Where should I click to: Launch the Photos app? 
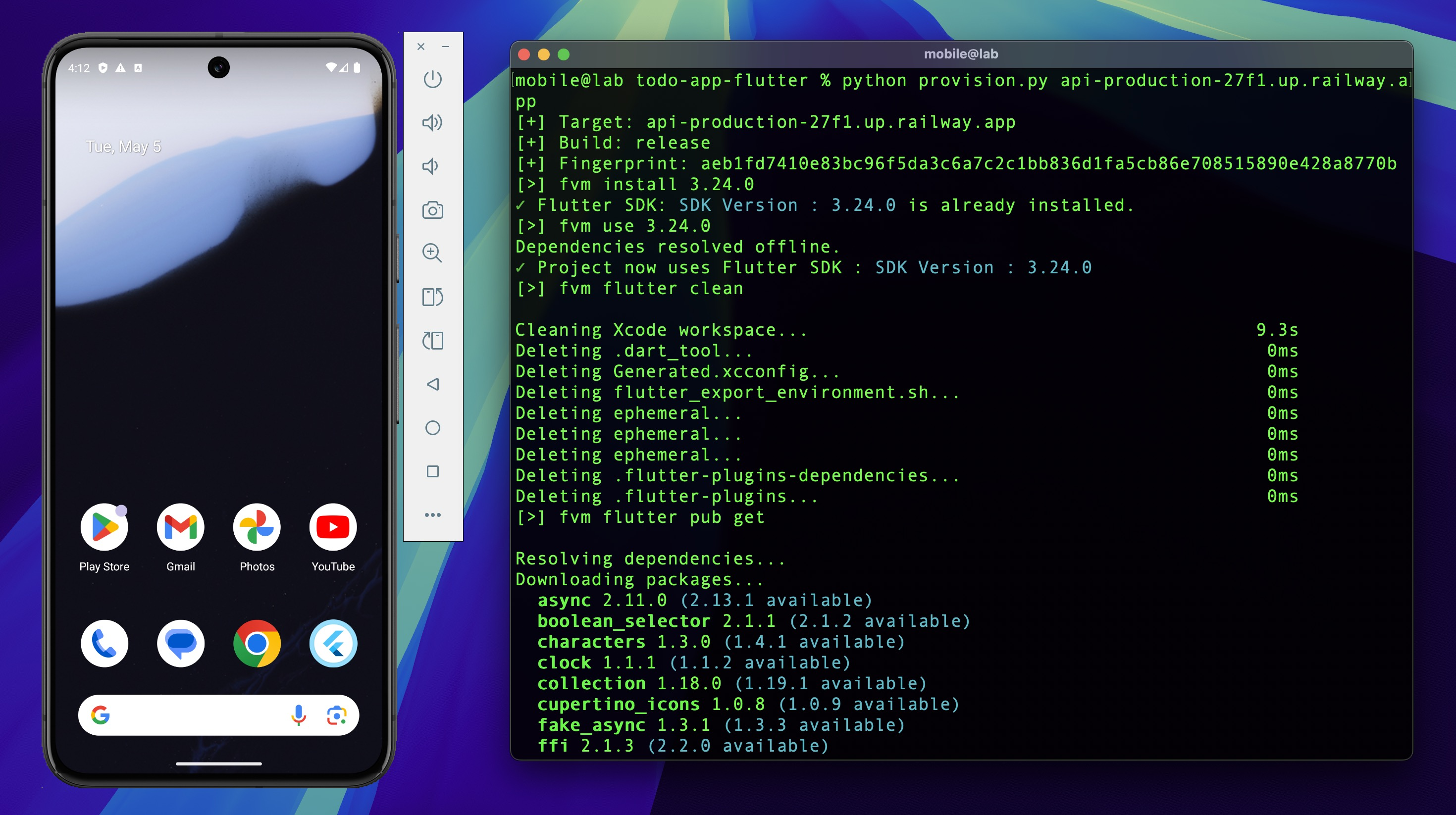click(x=257, y=527)
